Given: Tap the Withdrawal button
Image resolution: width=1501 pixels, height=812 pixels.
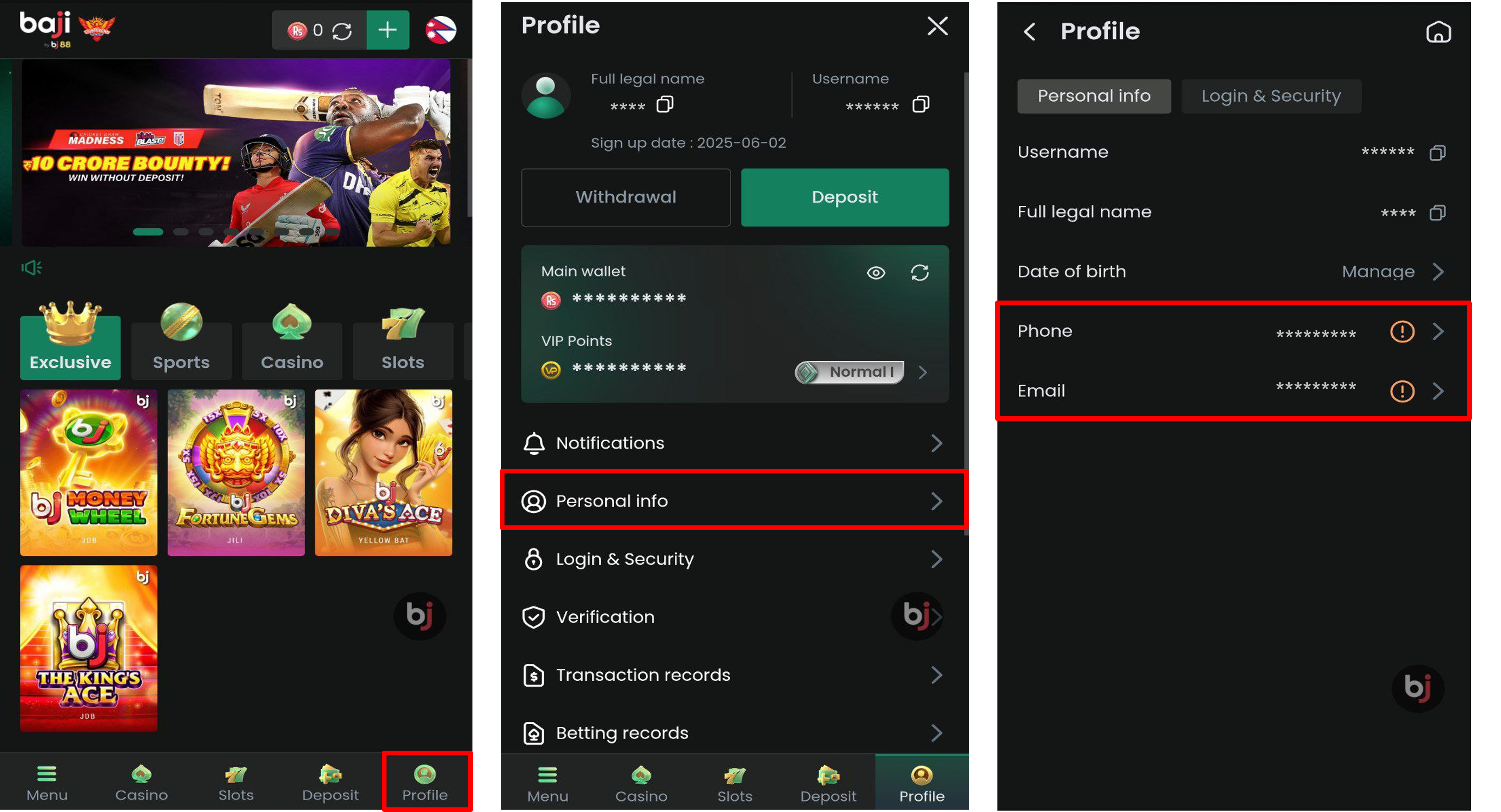Looking at the screenshot, I should point(626,197).
